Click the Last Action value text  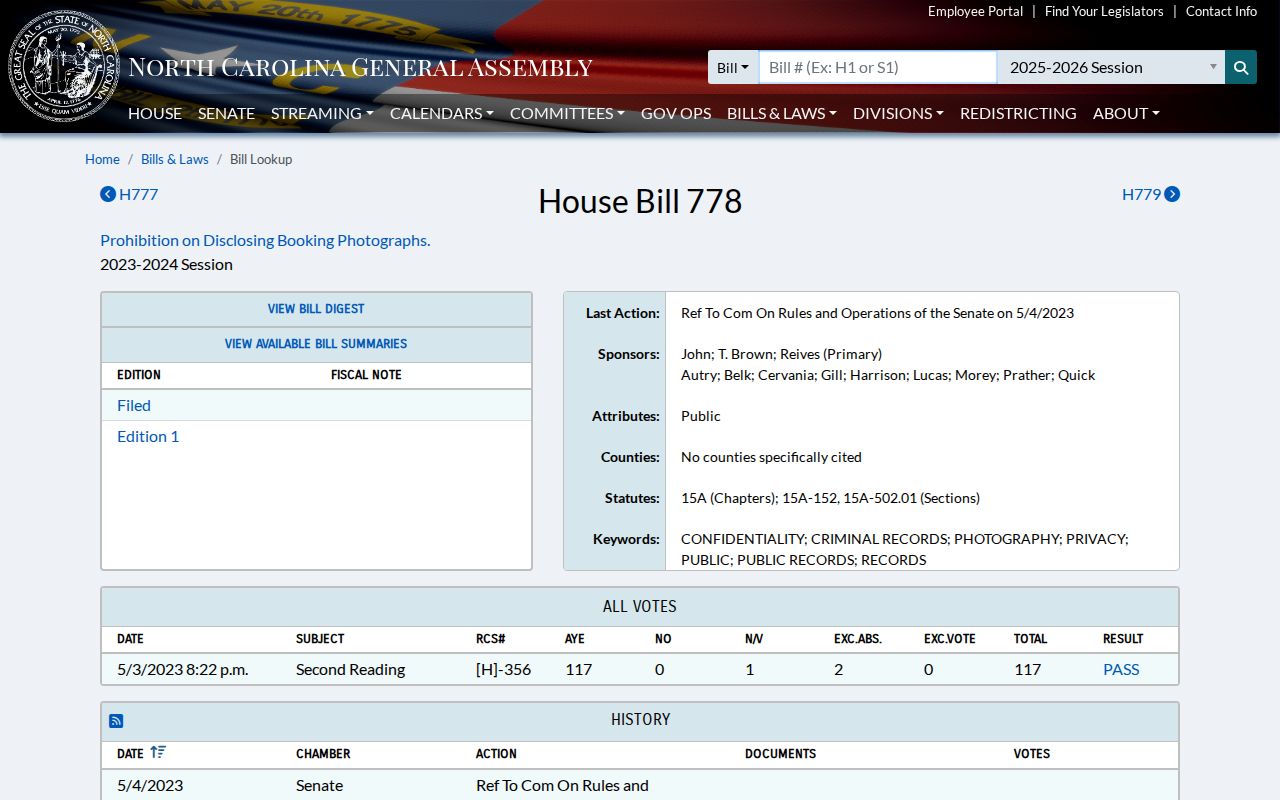click(x=877, y=313)
